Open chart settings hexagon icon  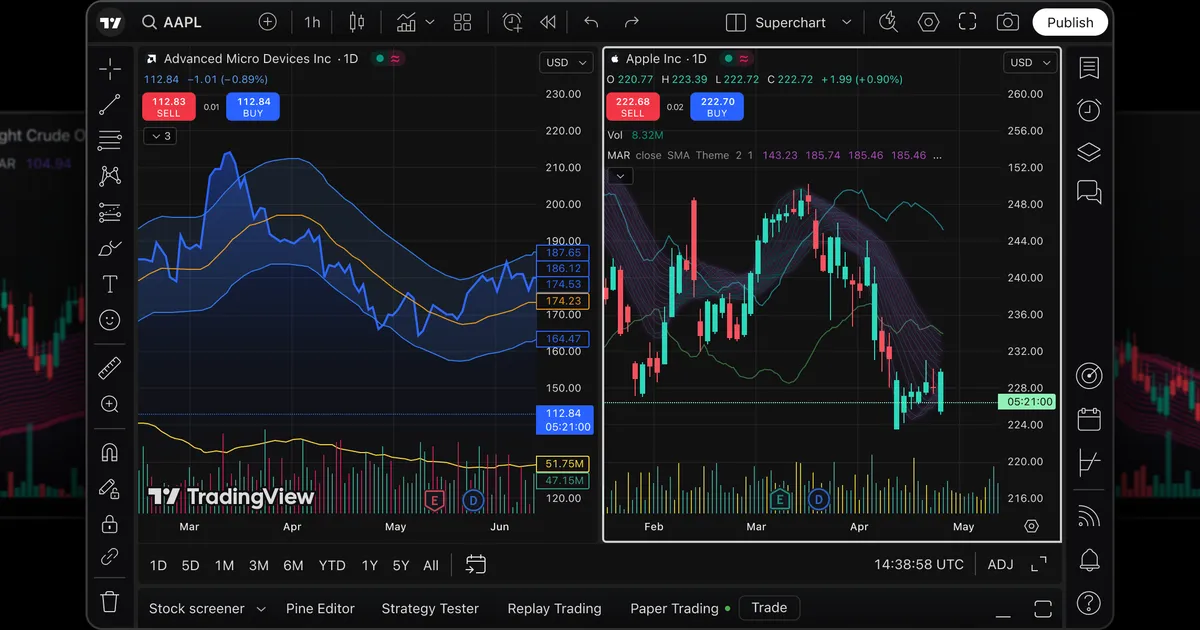pos(929,22)
